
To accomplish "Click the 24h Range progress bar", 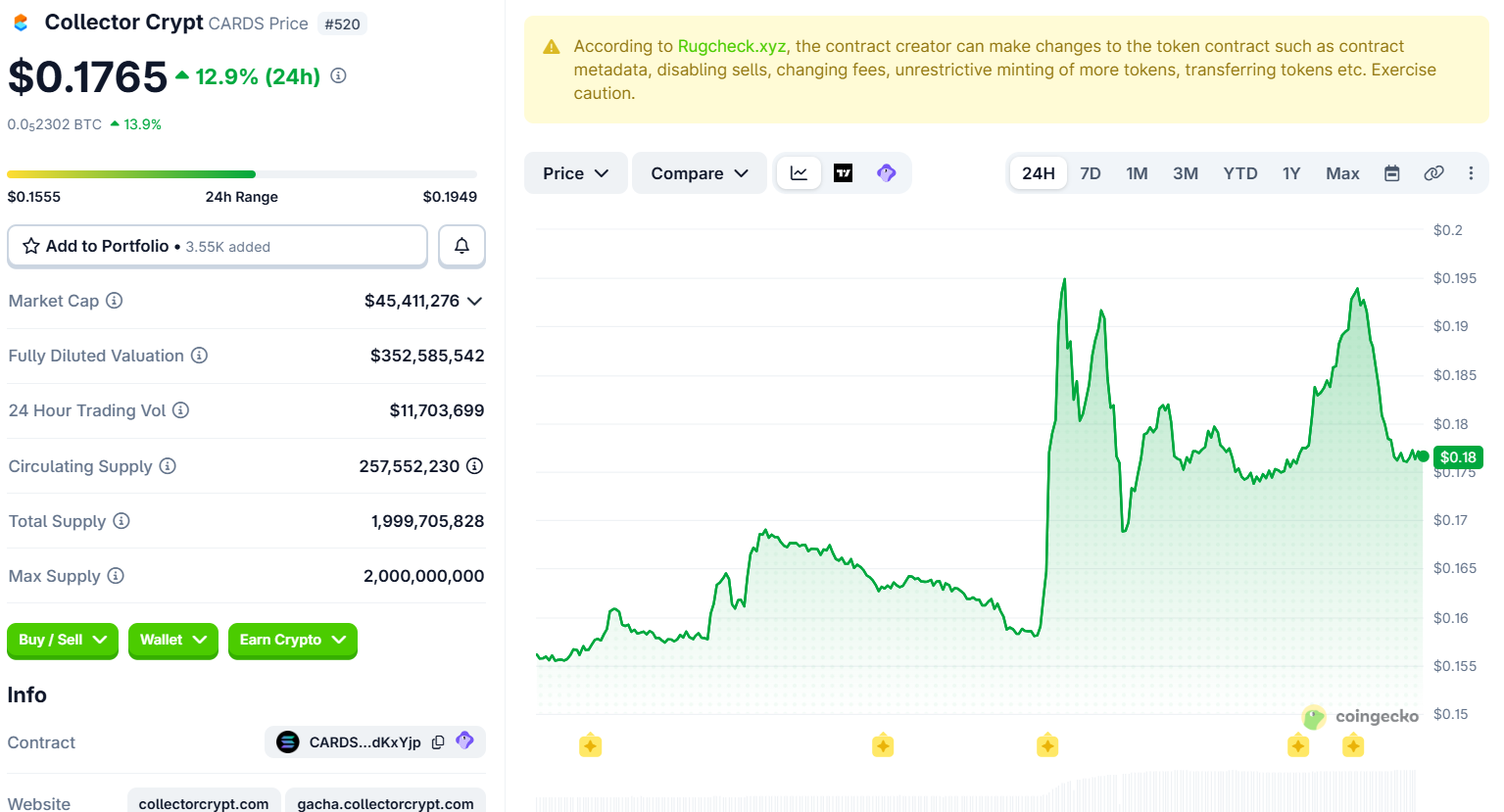I will (242, 174).
